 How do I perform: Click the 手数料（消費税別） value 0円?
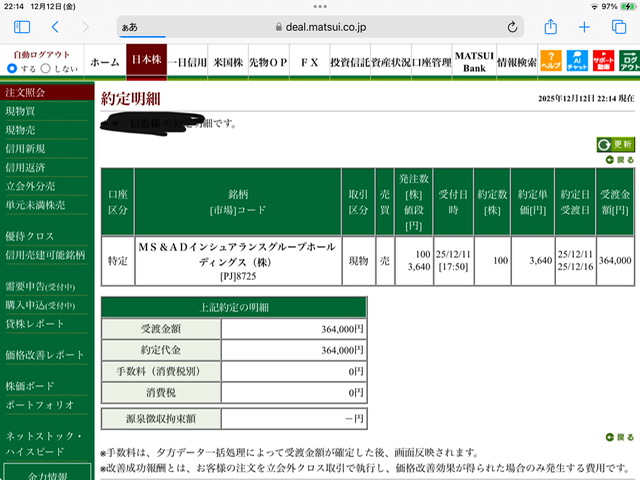coord(356,371)
